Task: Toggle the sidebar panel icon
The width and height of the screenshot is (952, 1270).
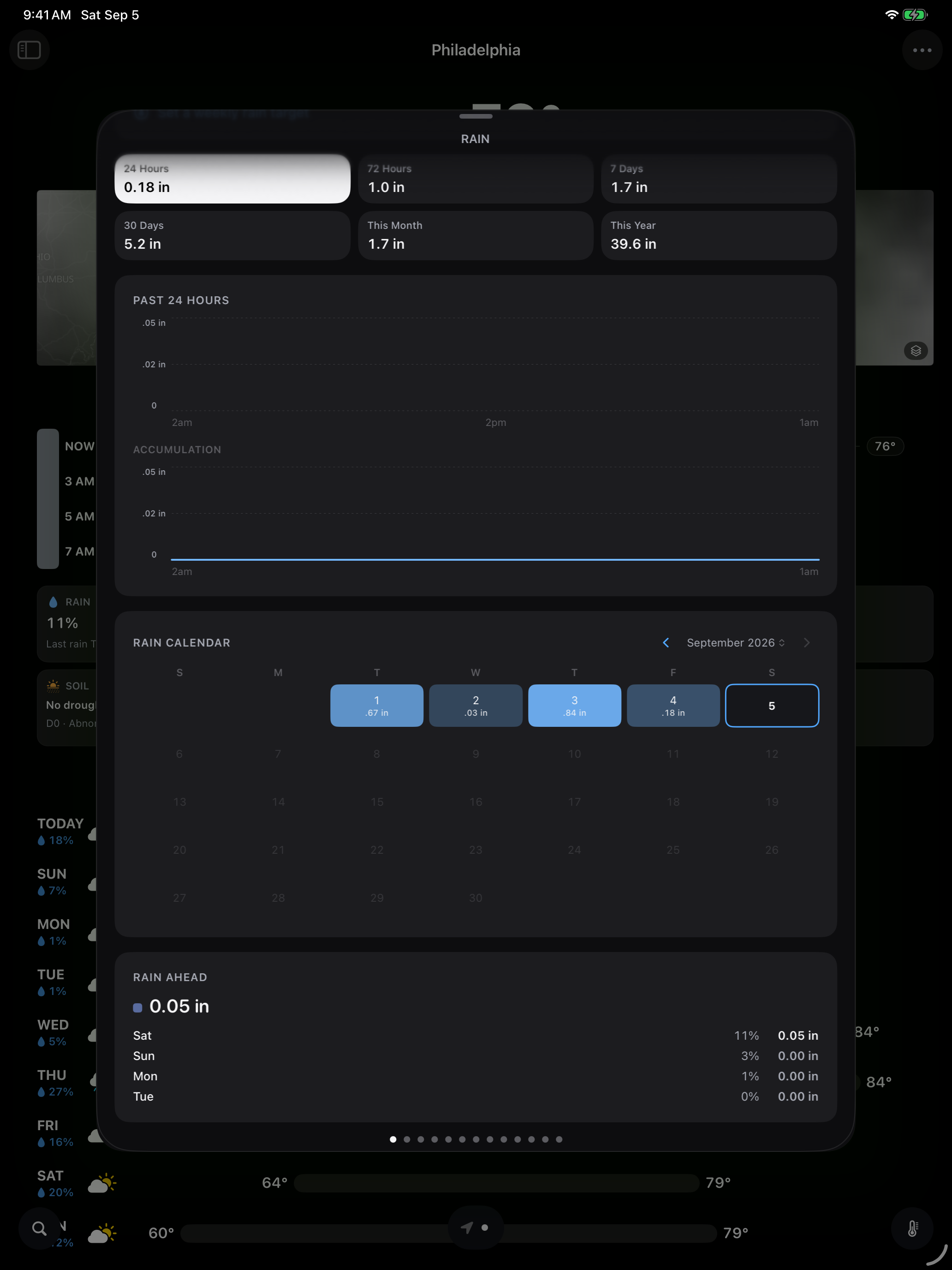Action: click(x=29, y=50)
